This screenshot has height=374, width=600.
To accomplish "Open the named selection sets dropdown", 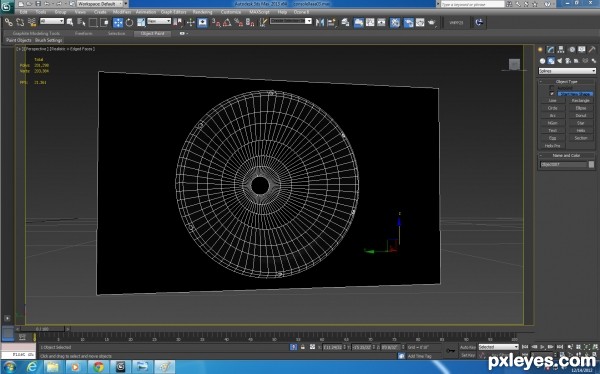I will pos(291,21).
